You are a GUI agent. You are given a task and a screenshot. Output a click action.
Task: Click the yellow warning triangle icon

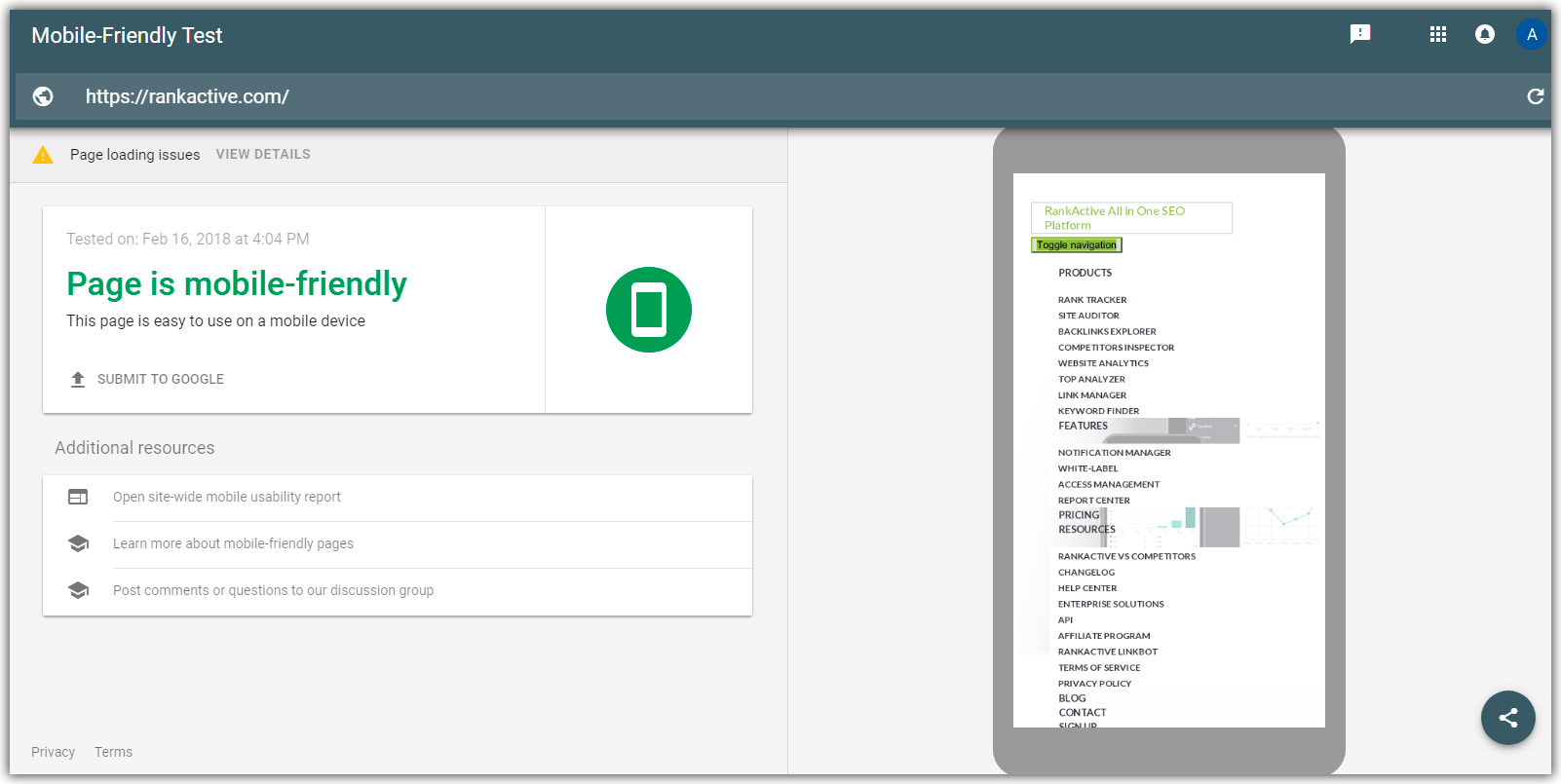click(43, 155)
